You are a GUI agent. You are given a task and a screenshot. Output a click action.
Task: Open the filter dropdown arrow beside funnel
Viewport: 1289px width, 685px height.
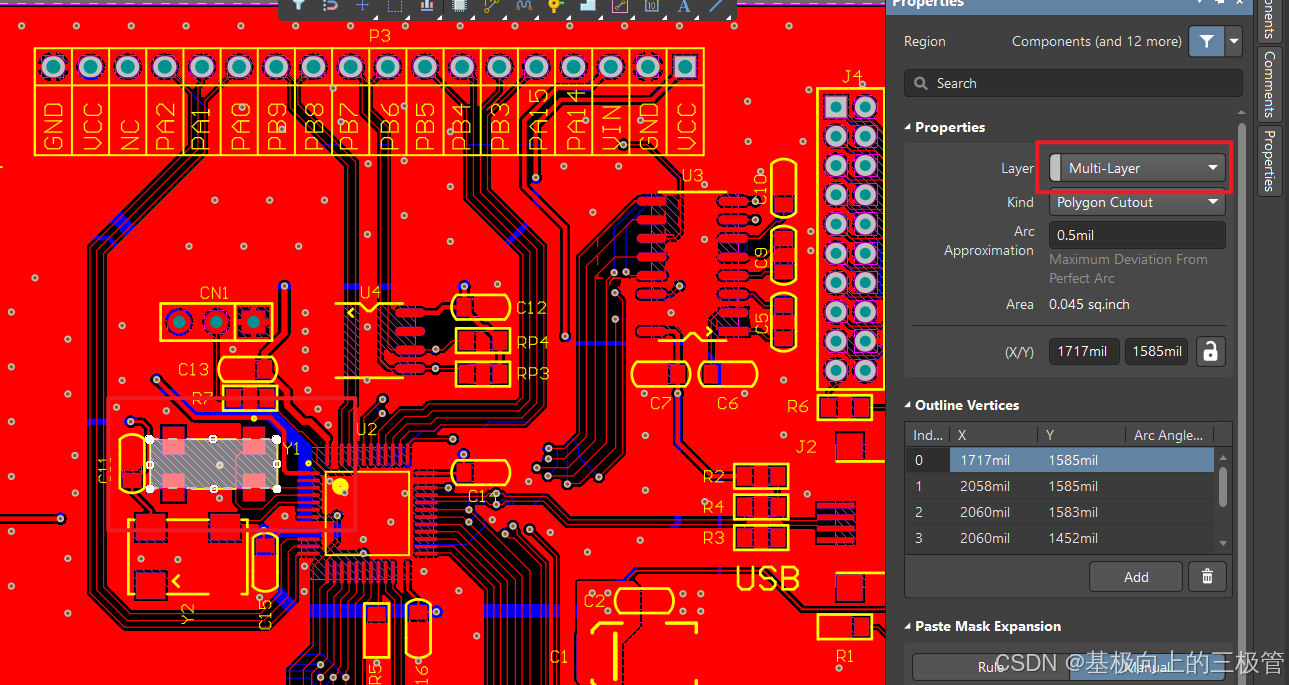point(1234,41)
